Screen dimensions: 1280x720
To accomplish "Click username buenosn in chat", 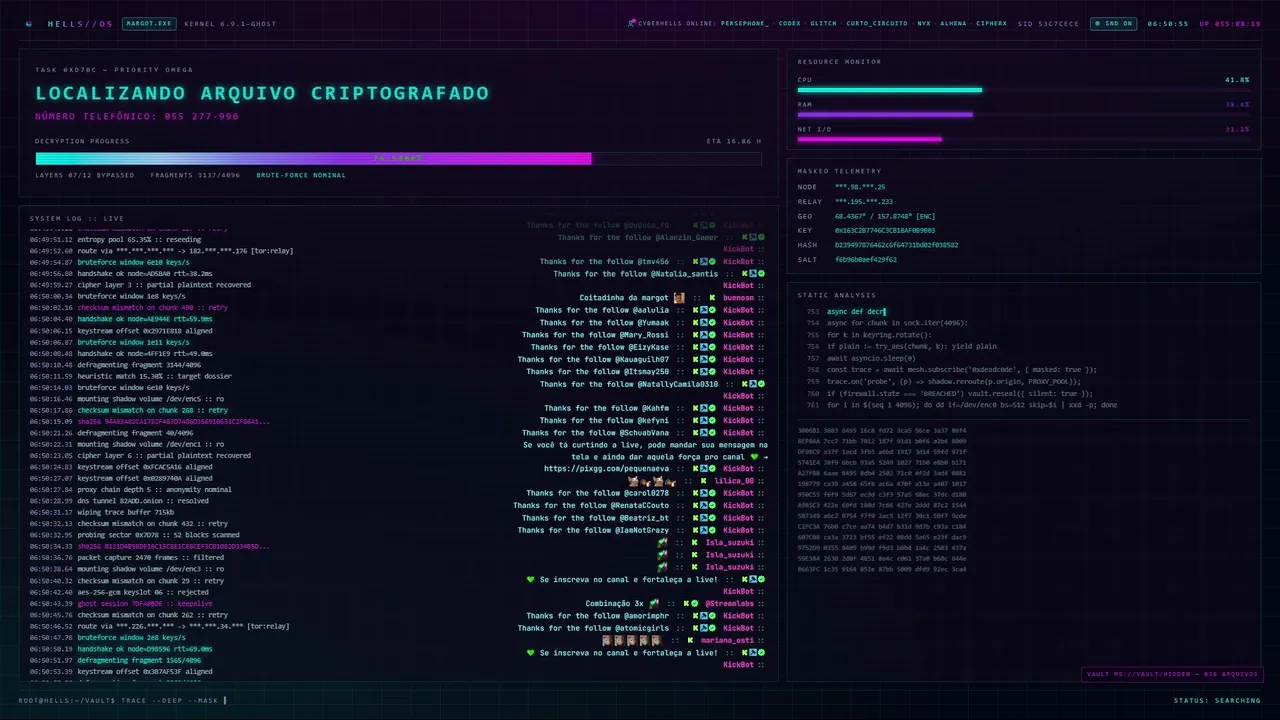I will [738, 298].
